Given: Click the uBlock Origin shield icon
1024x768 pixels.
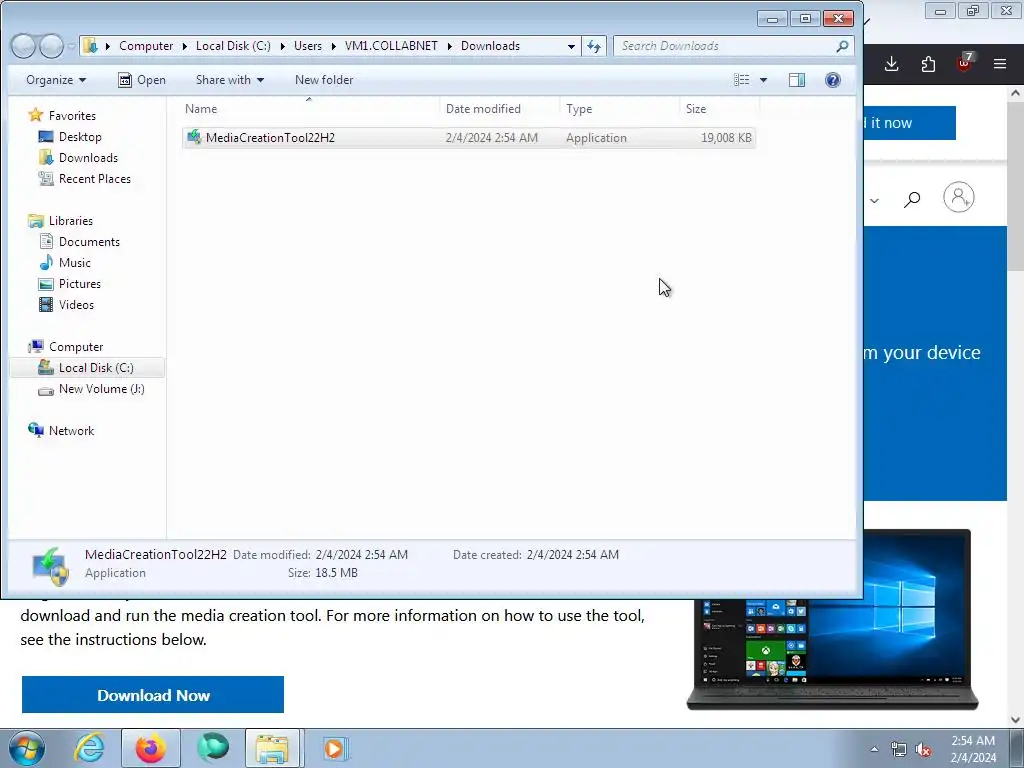Looking at the screenshot, I should [x=964, y=63].
